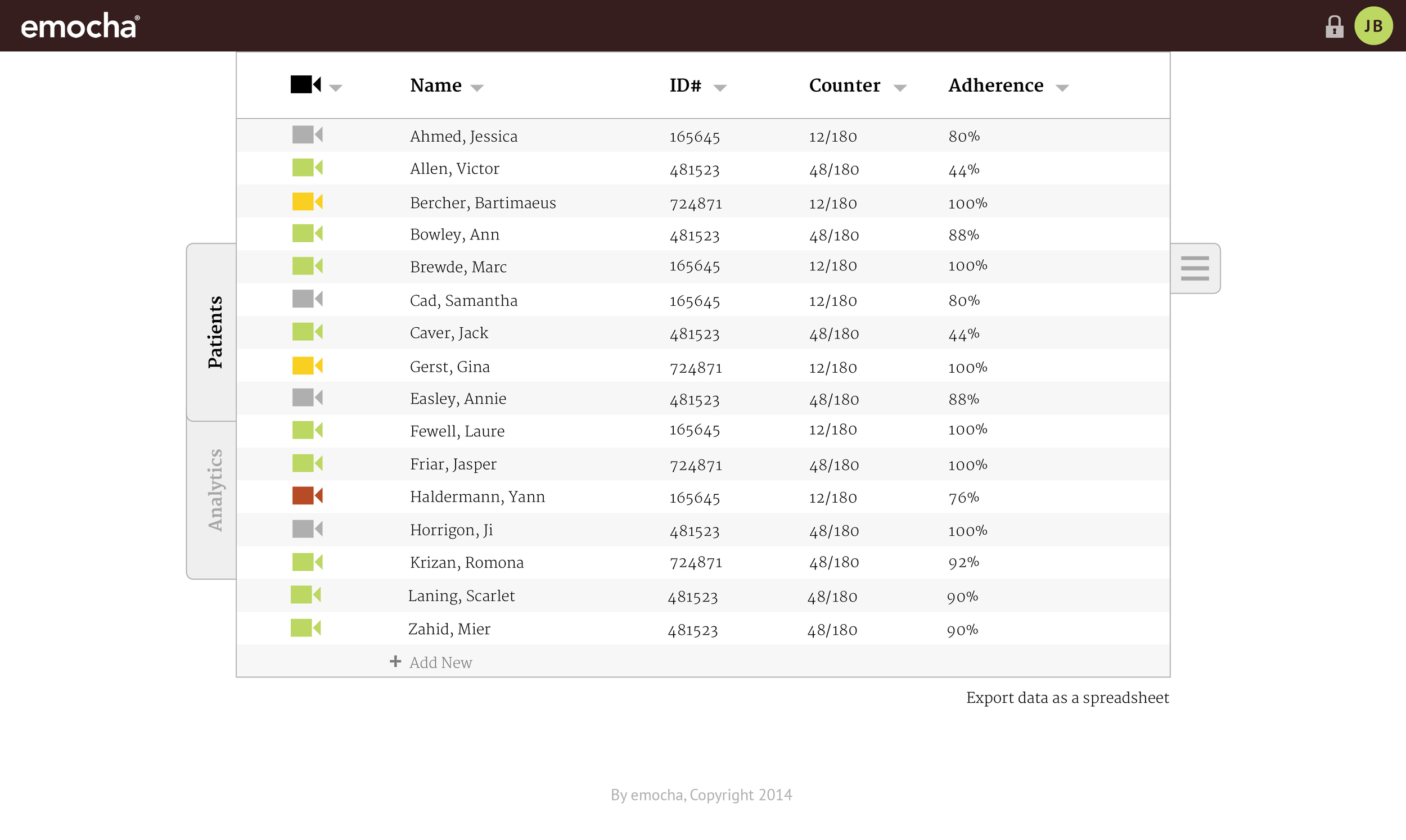The width and height of the screenshot is (1406, 840).
Task: Click the Name column header
Action: coord(436,85)
